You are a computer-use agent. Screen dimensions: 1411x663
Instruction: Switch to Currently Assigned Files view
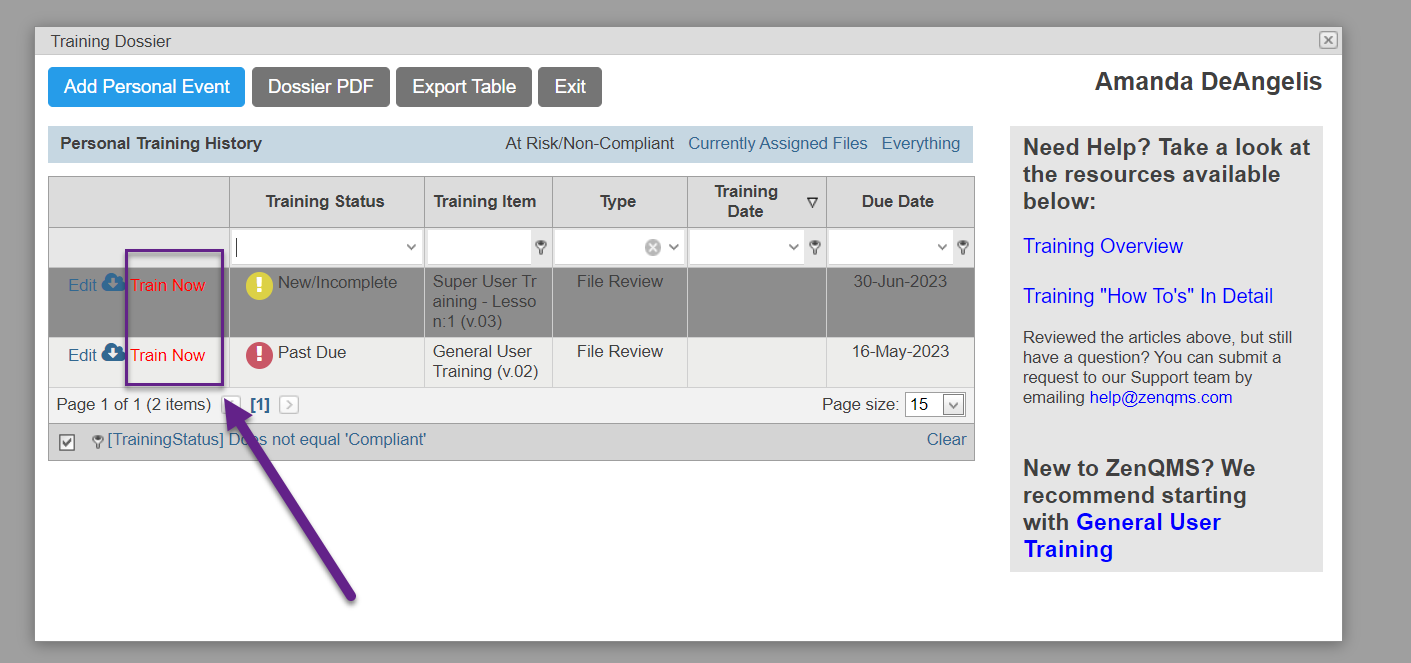click(x=778, y=143)
